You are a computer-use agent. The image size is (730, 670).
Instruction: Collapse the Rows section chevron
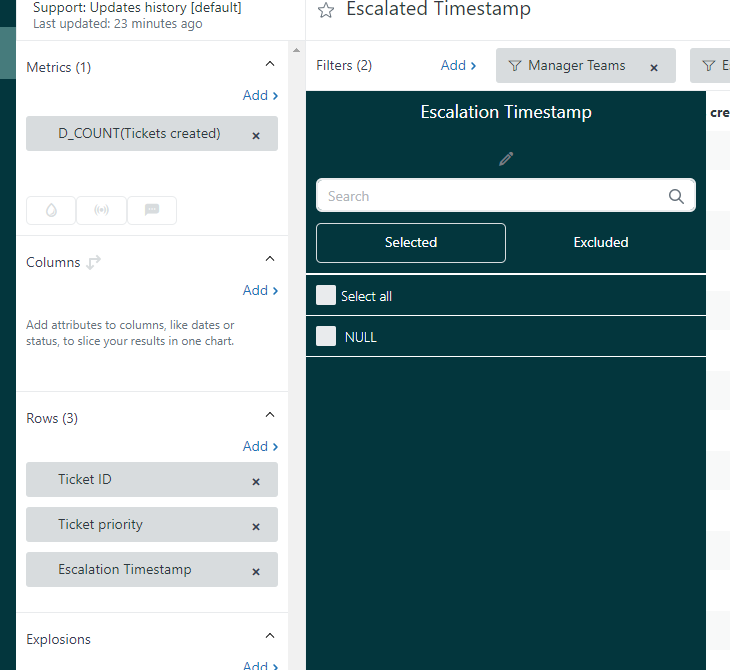coord(269,415)
